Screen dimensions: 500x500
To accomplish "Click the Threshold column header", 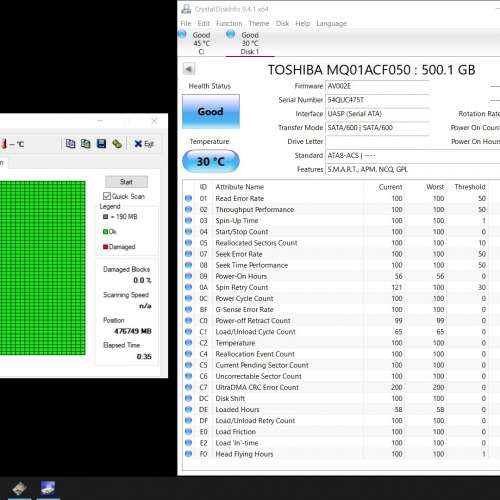I will coord(470,187).
